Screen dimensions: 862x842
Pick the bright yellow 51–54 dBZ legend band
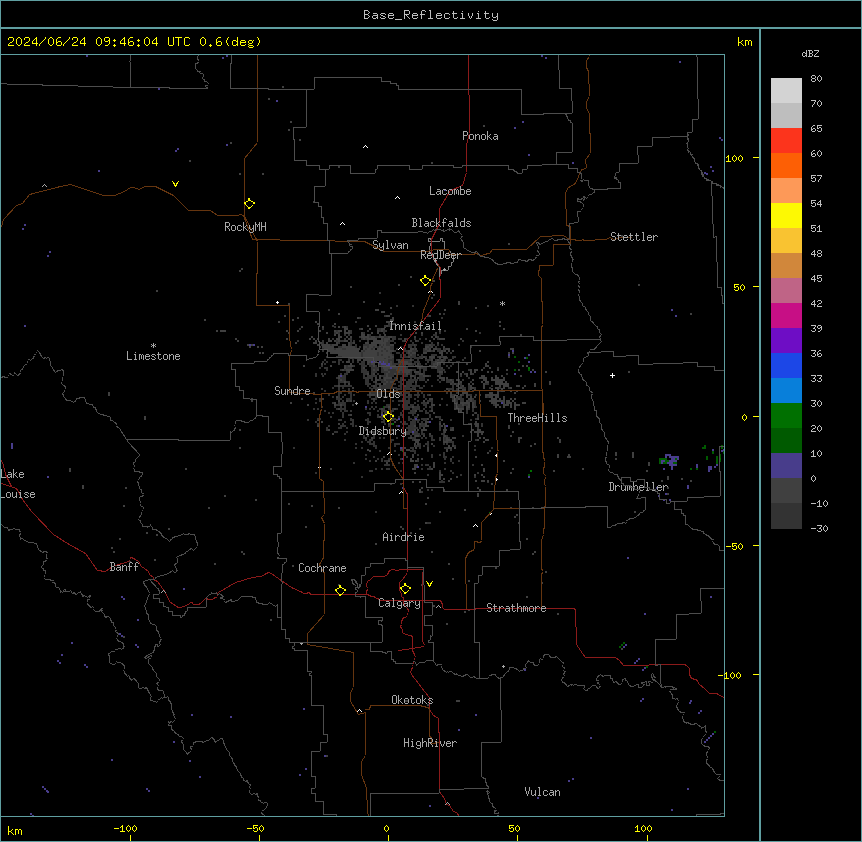(786, 215)
